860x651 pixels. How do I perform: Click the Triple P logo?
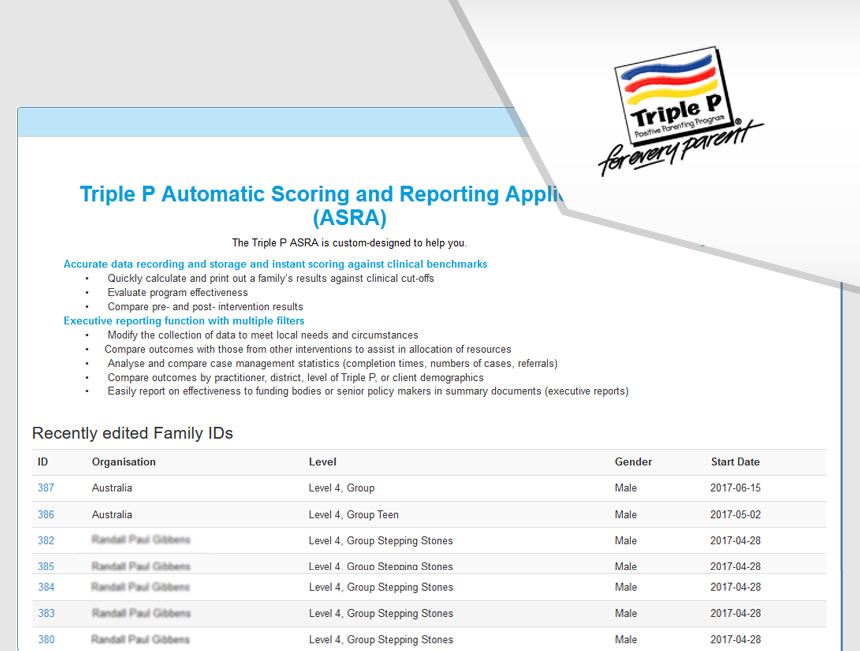680,110
